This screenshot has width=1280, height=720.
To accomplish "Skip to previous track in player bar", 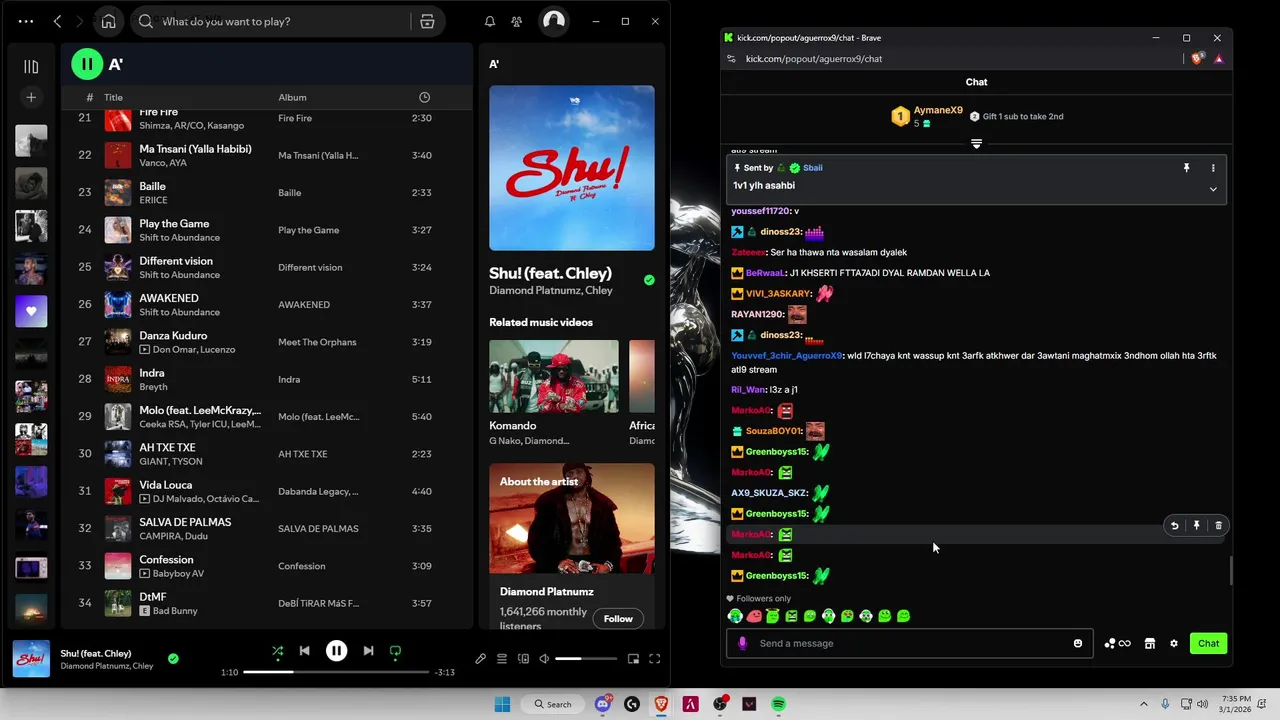I will (x=305, y=651).
